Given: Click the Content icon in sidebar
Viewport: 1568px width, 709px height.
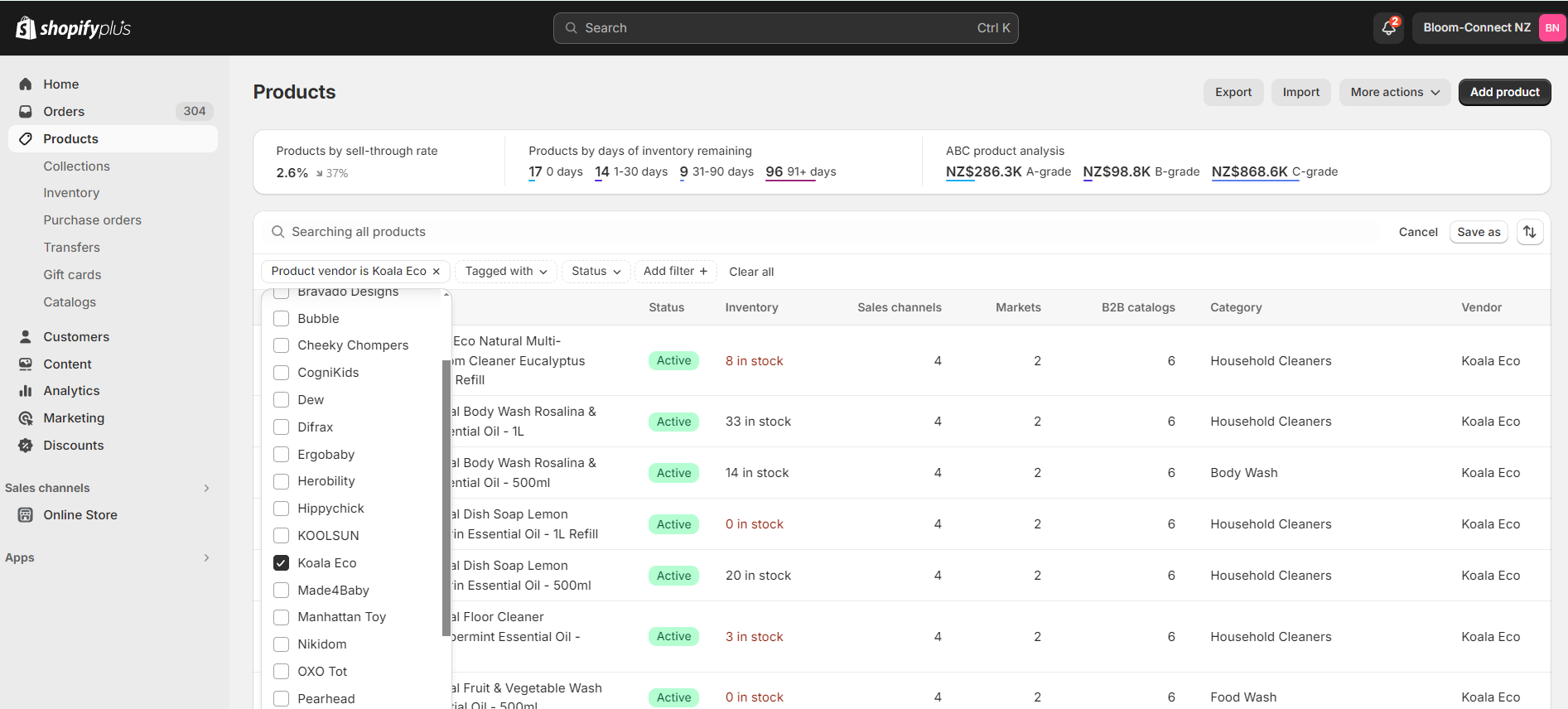Looking at the screenshot, I should pos(26,364).
